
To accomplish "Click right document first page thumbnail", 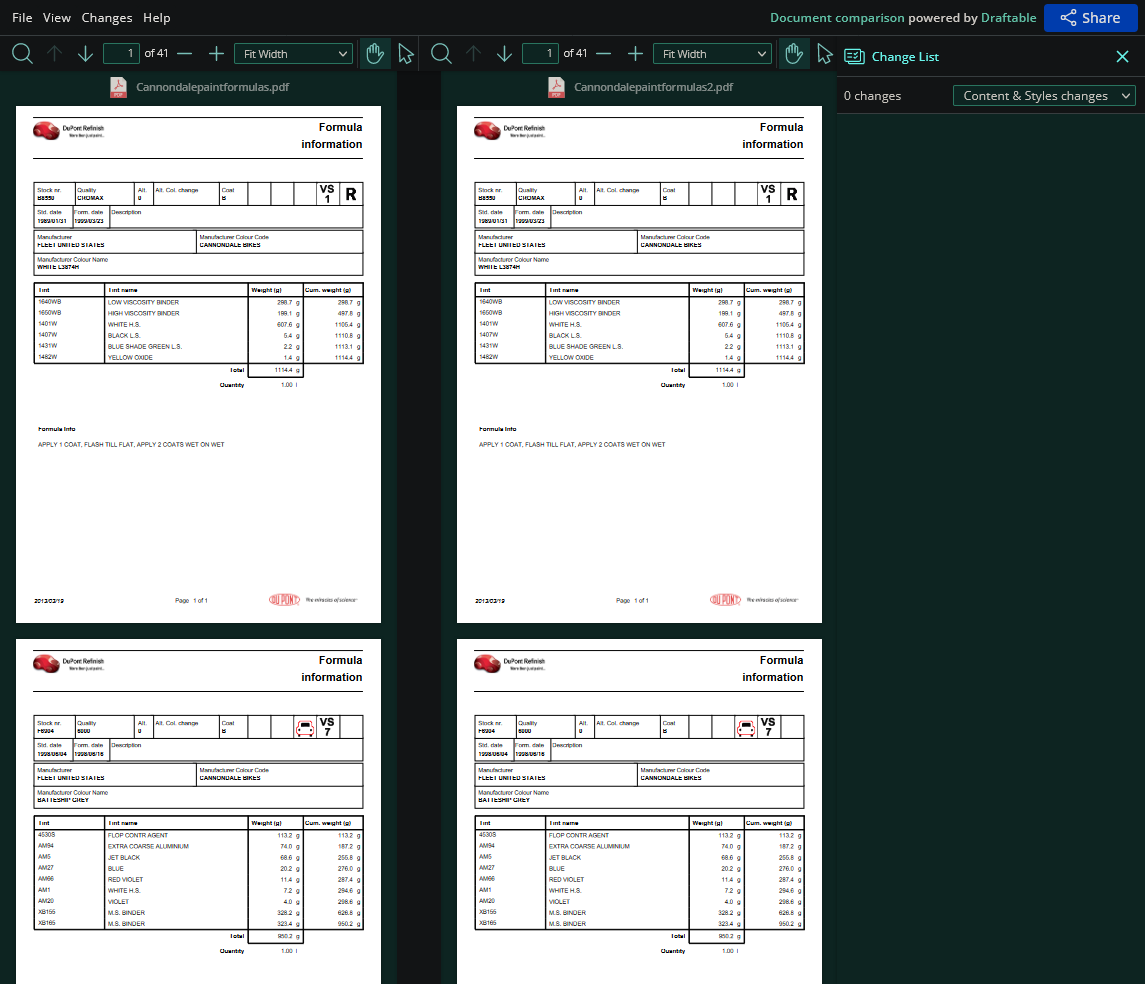I will pos(640,364).
